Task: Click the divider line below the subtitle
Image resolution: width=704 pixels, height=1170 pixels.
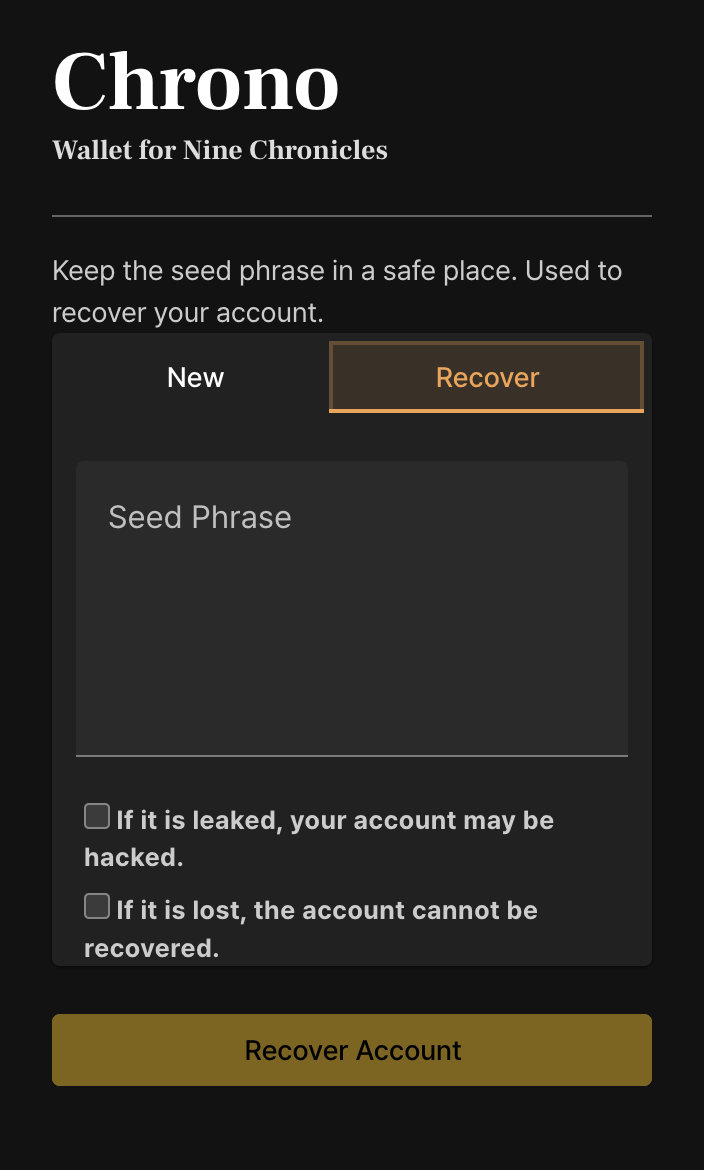Action: click(352, 216)
